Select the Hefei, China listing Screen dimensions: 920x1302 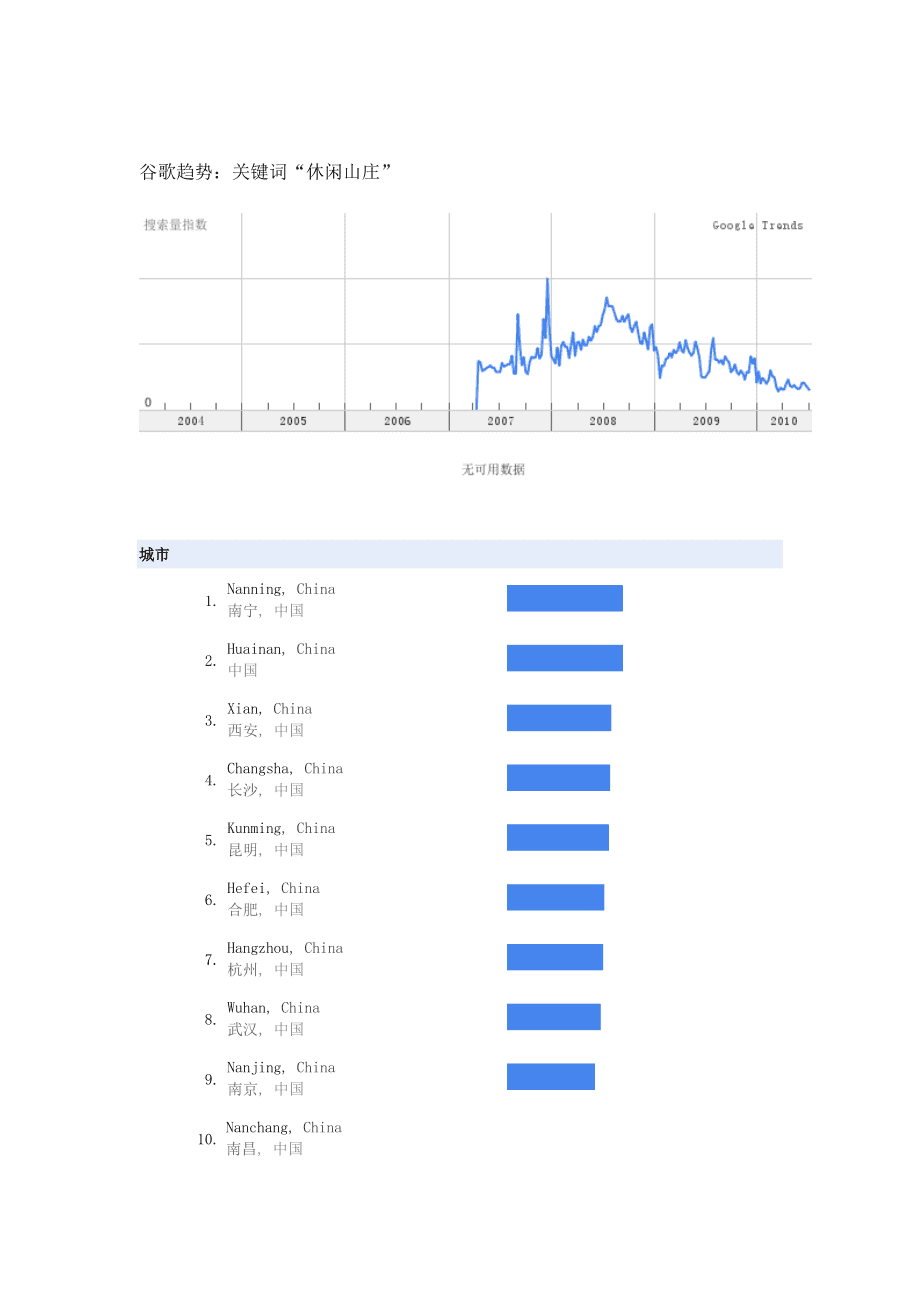[x=274, y=889]
